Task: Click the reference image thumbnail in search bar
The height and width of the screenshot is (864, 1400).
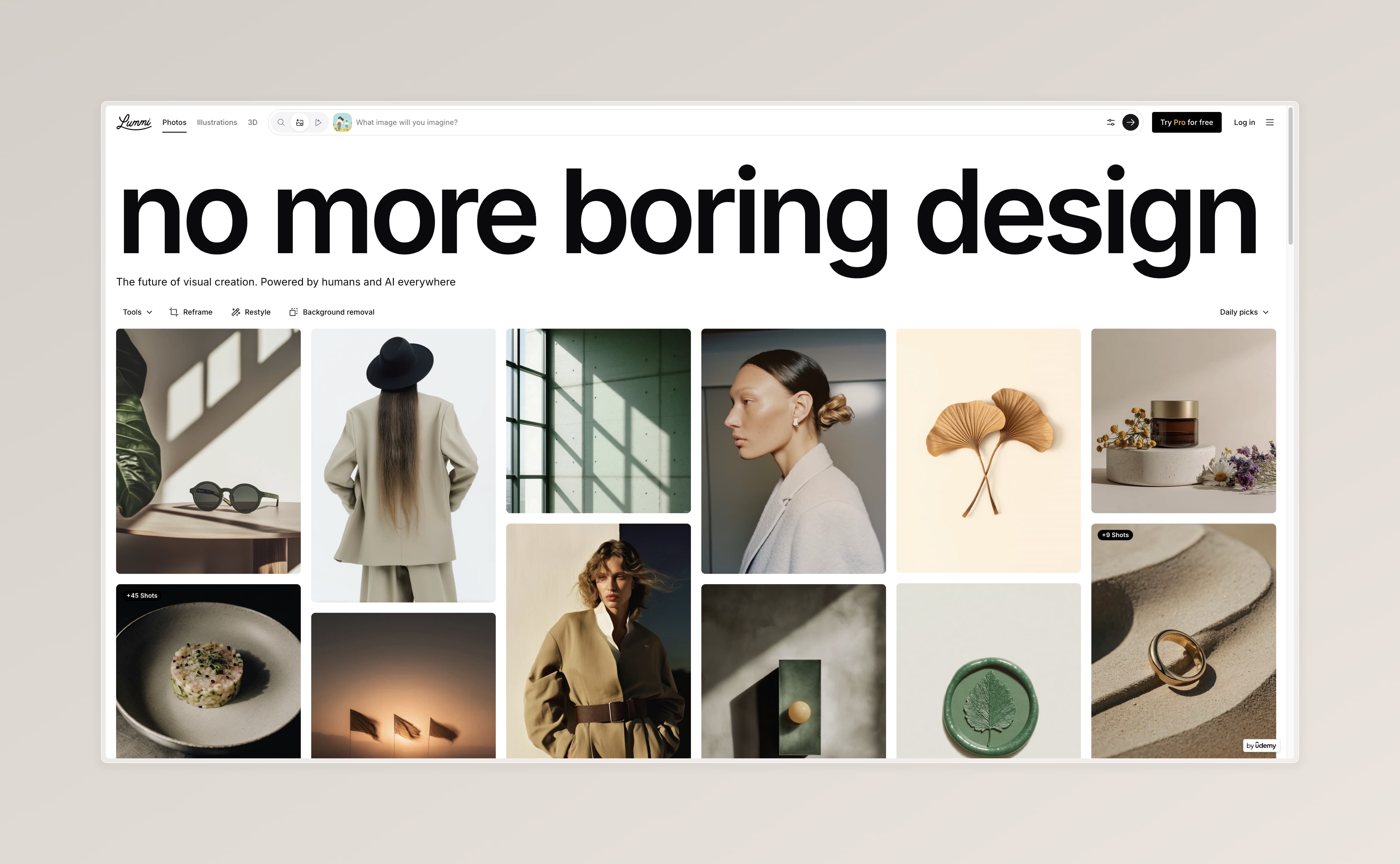Action: point(342,122)
